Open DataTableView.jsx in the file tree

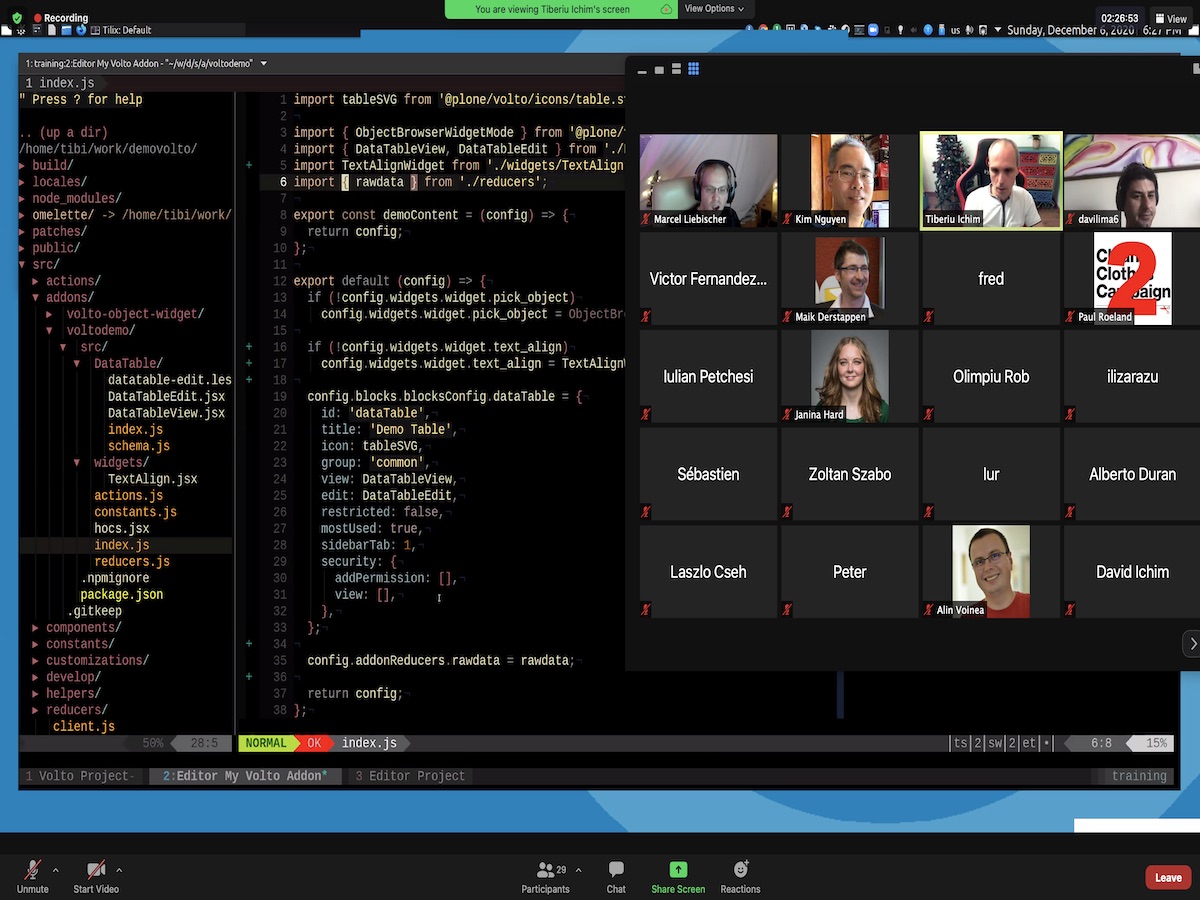click(x=166, y=413)
